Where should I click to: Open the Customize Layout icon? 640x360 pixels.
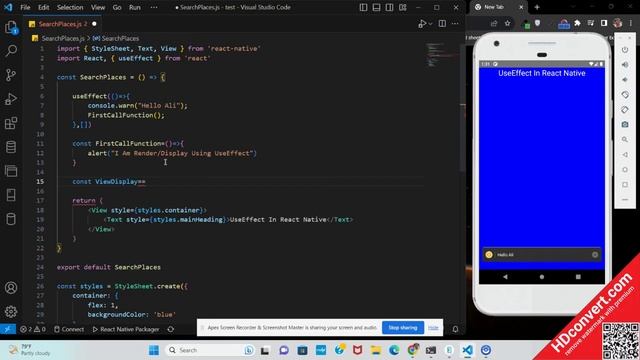402,7
